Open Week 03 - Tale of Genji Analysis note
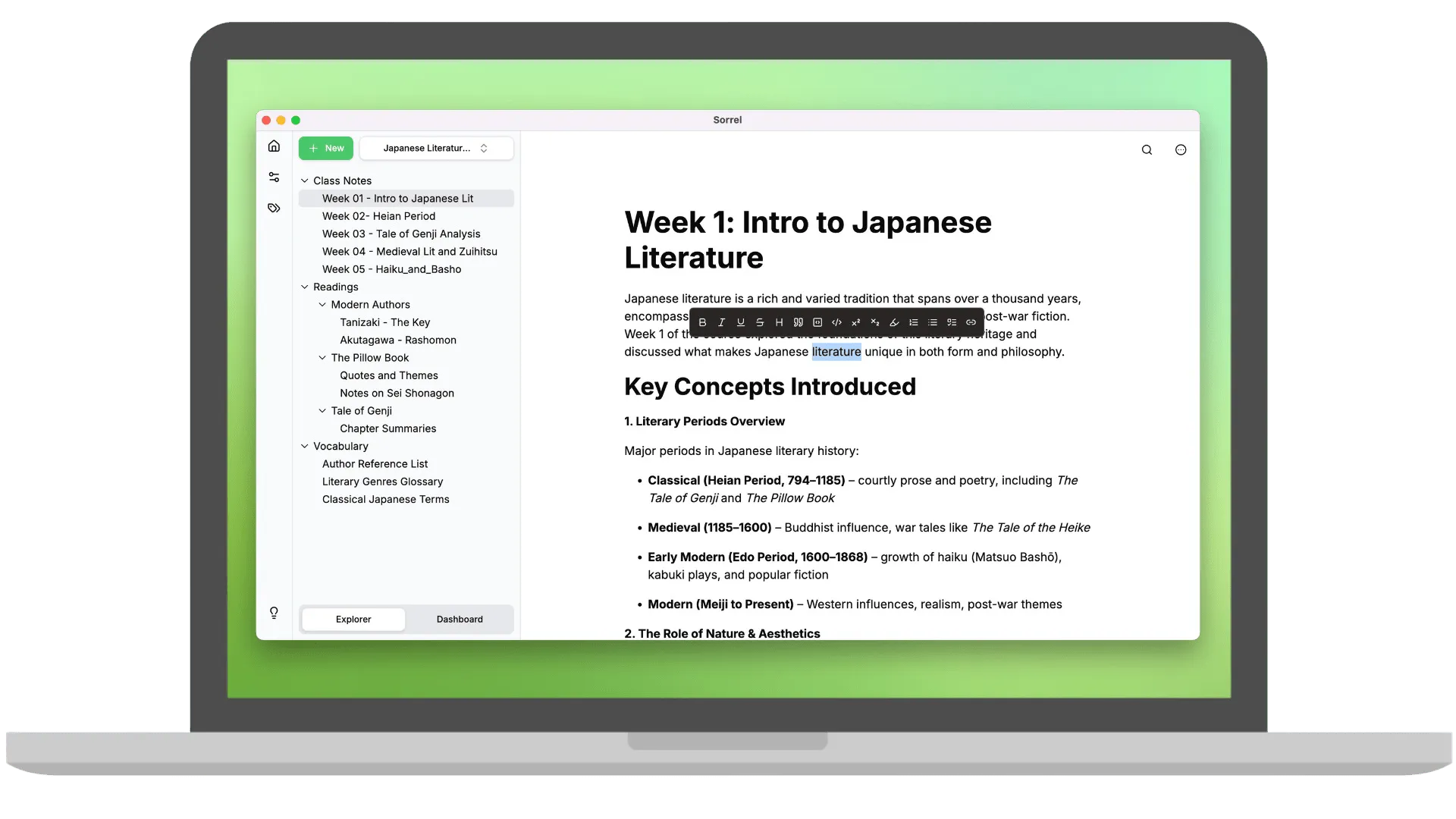1456x819 pixels. (401, 234)
